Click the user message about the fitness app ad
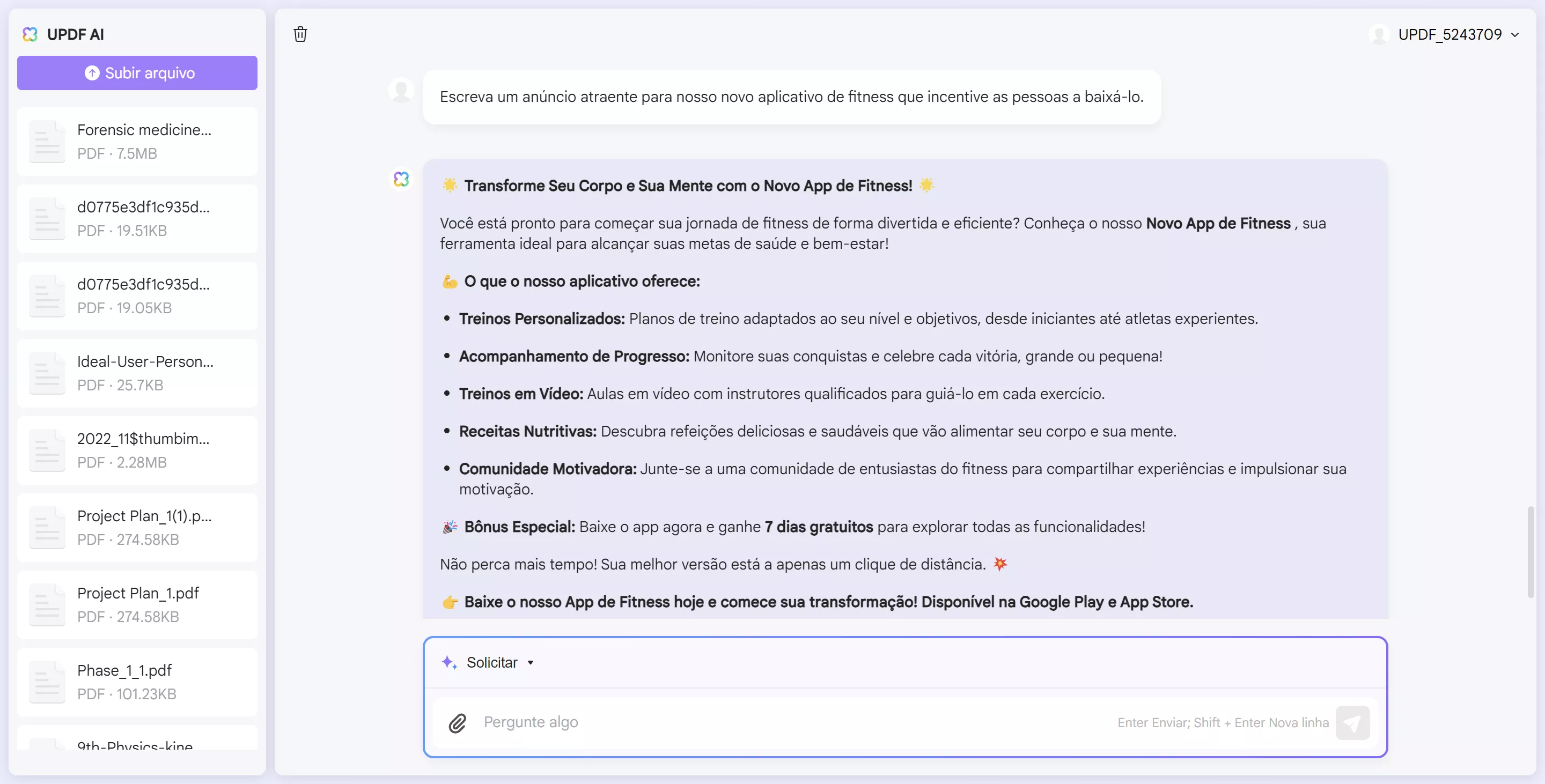Screen dimensions: 1545x784 [792, 97]
